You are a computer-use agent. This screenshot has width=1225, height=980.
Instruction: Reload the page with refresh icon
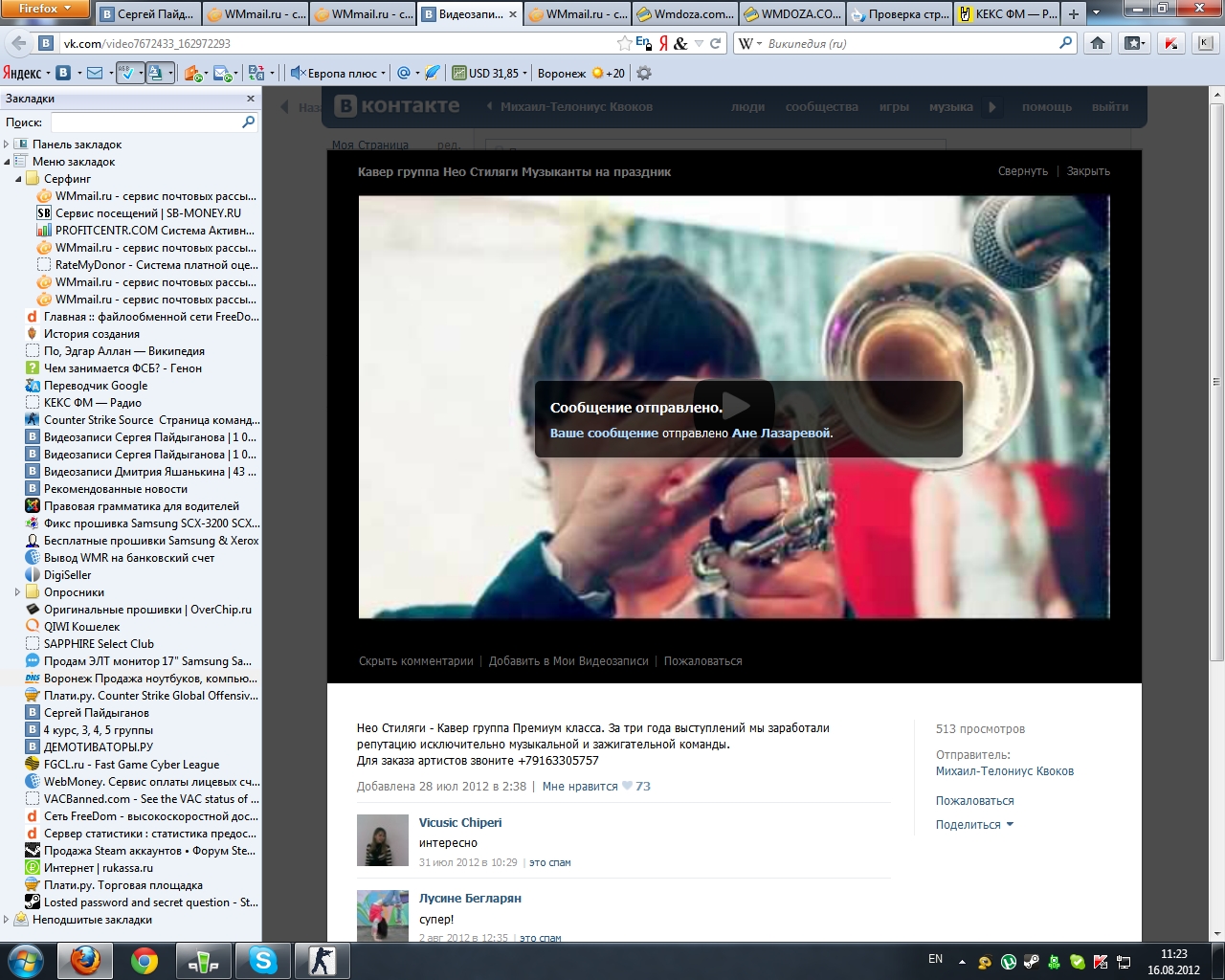coord(715,43)
